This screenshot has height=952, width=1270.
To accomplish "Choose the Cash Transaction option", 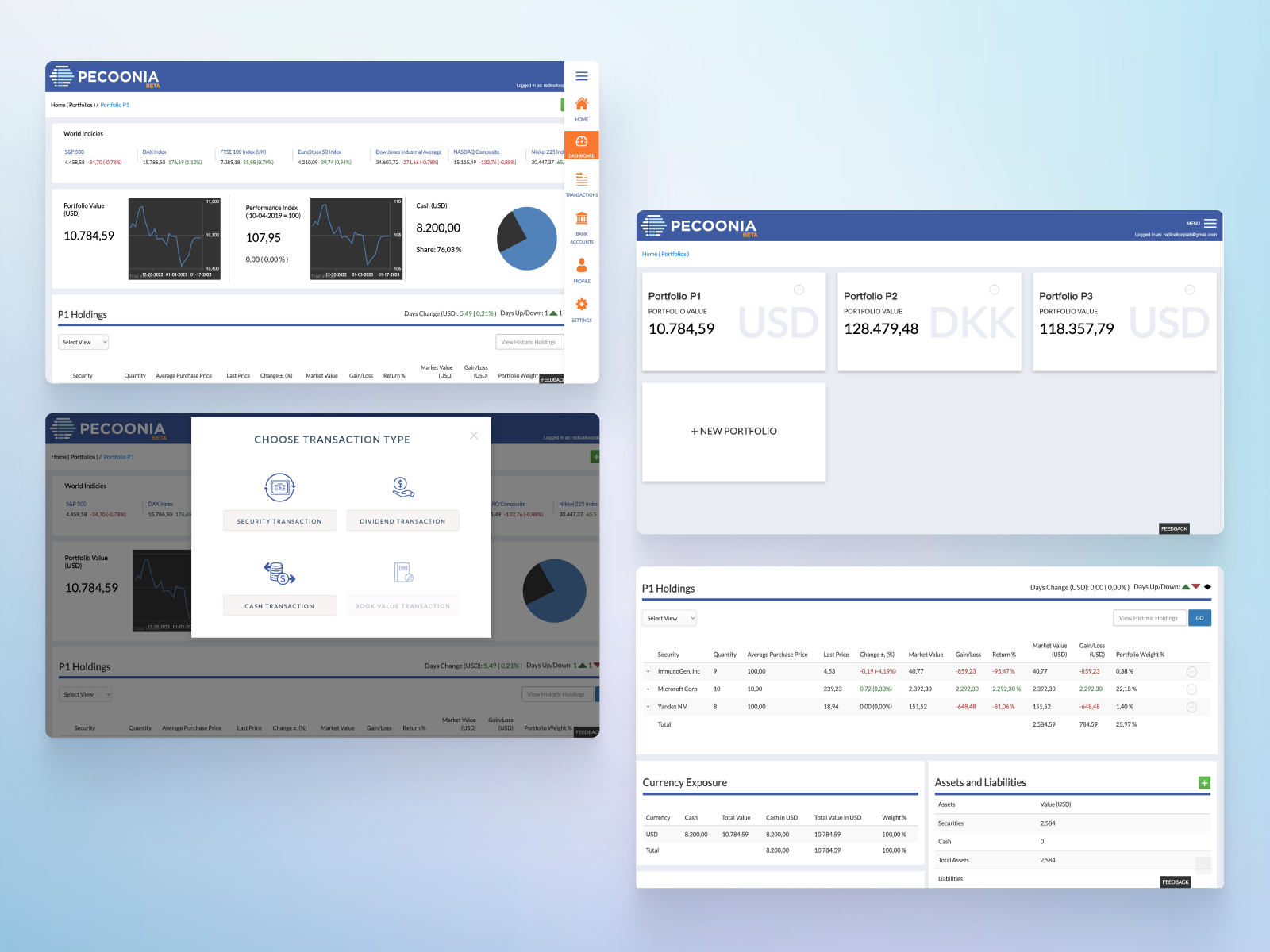I will 279,605.
